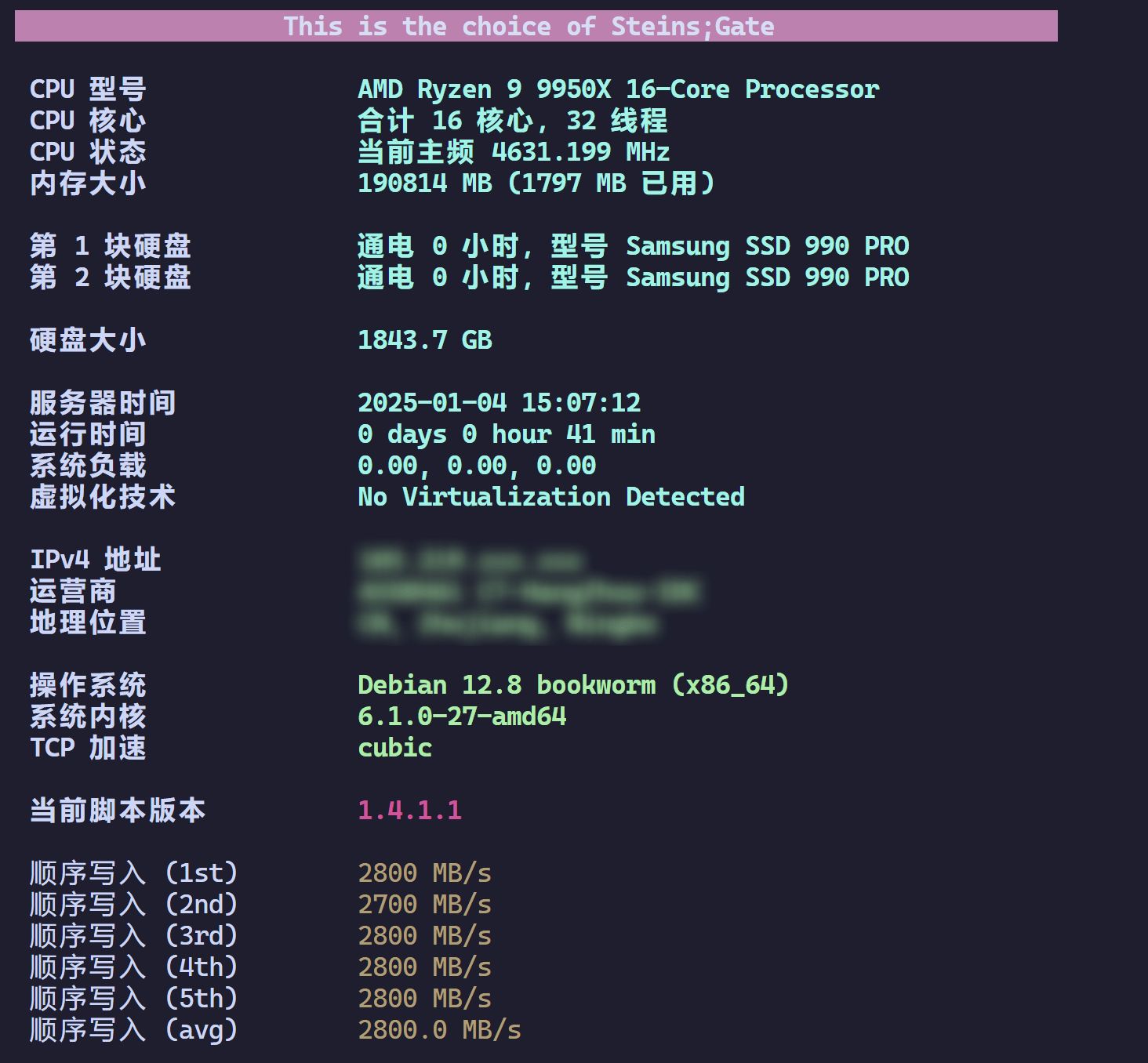This screenshot has height=1063, width=1148.
Task: Click the 2700 MB/s second write result
Action: pyautogui.click(x=424, y=905)
